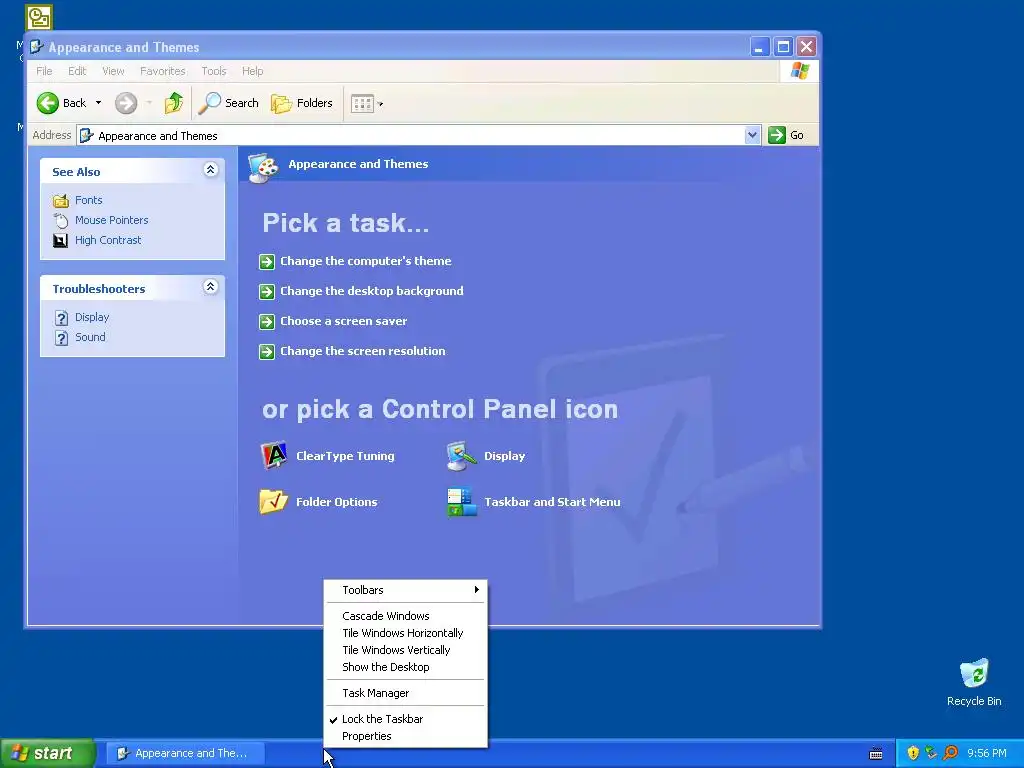Open the Tools menu
Image resolution: width=1024 pixels, height=768 pixels.
pyautogui.click(x=214, y=71)
